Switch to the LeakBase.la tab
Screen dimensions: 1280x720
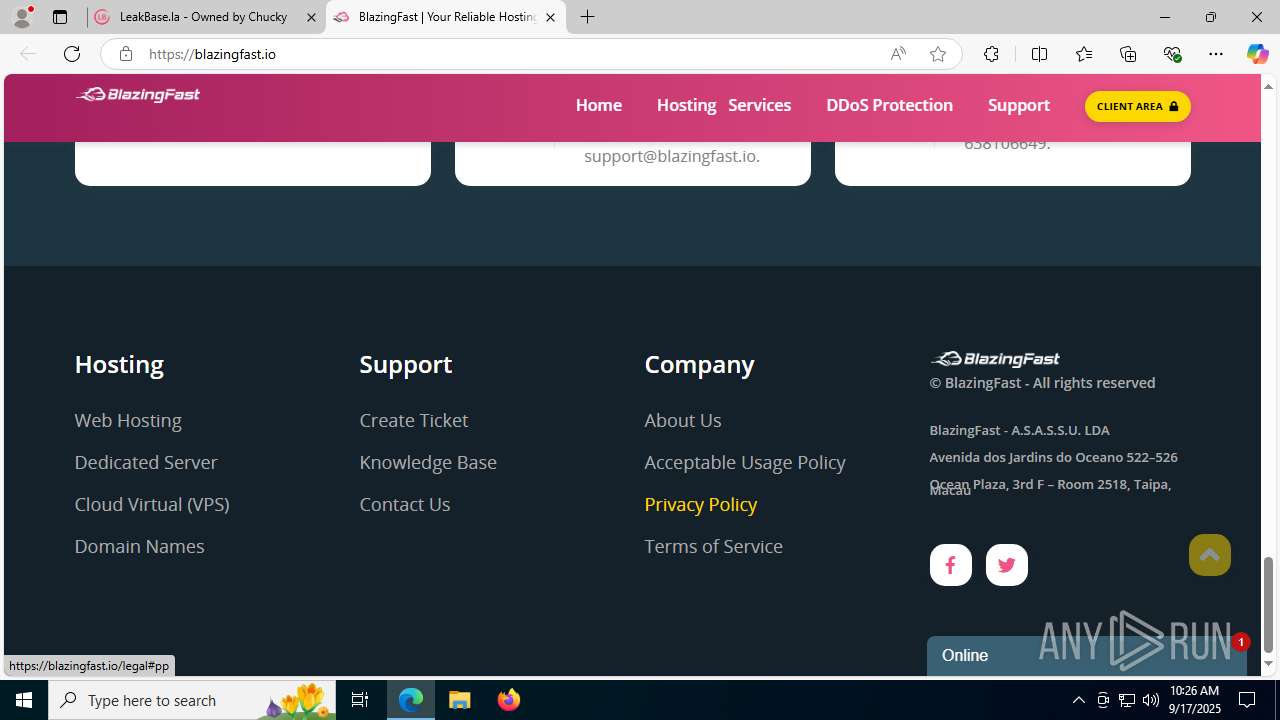point(205,17)
